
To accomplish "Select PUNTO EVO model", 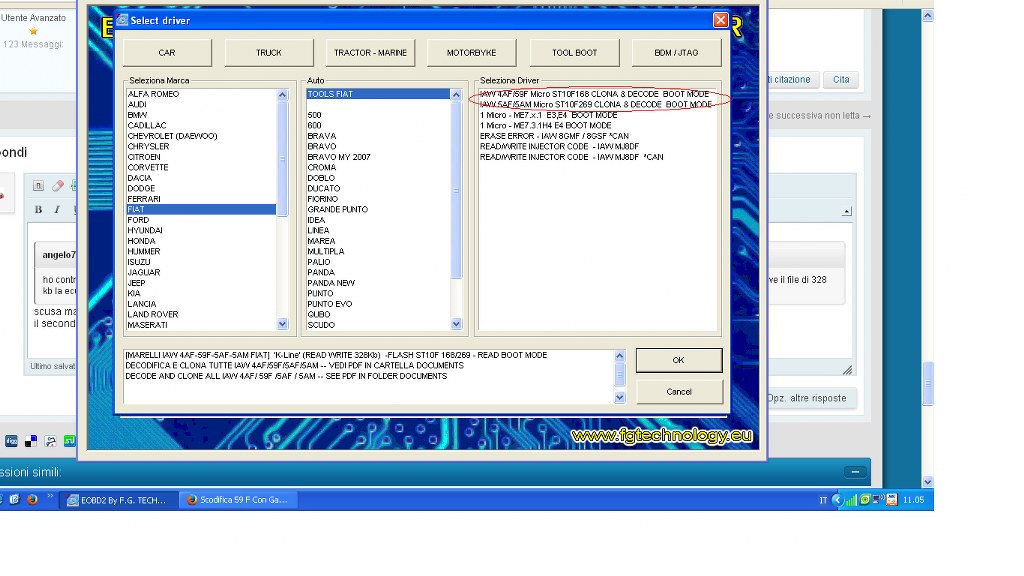I will click(330, 304).
